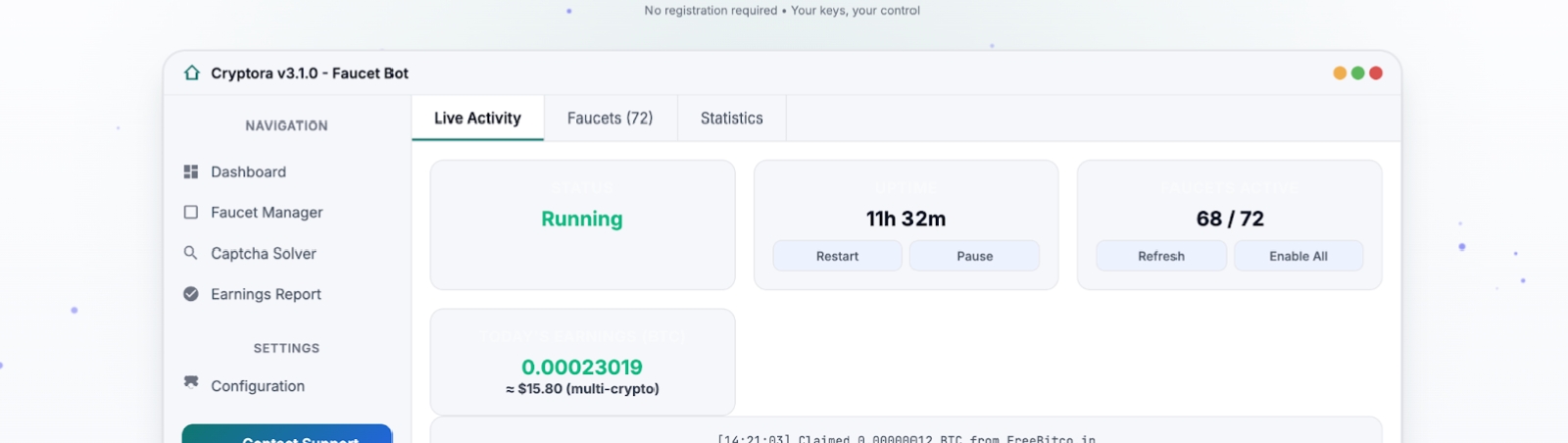Click the Dashboard grid icon
Viewport: 1568px width, 443px height.
click(191, 172)
